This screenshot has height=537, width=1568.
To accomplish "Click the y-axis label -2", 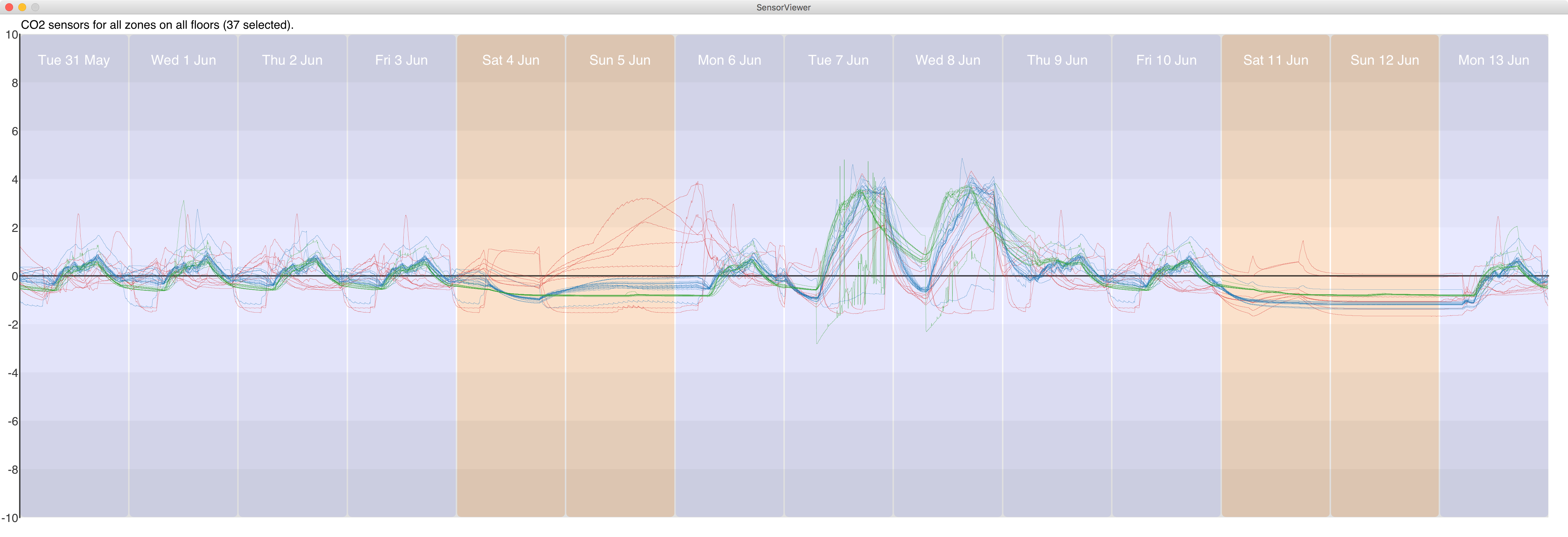I will click(13, 324).
